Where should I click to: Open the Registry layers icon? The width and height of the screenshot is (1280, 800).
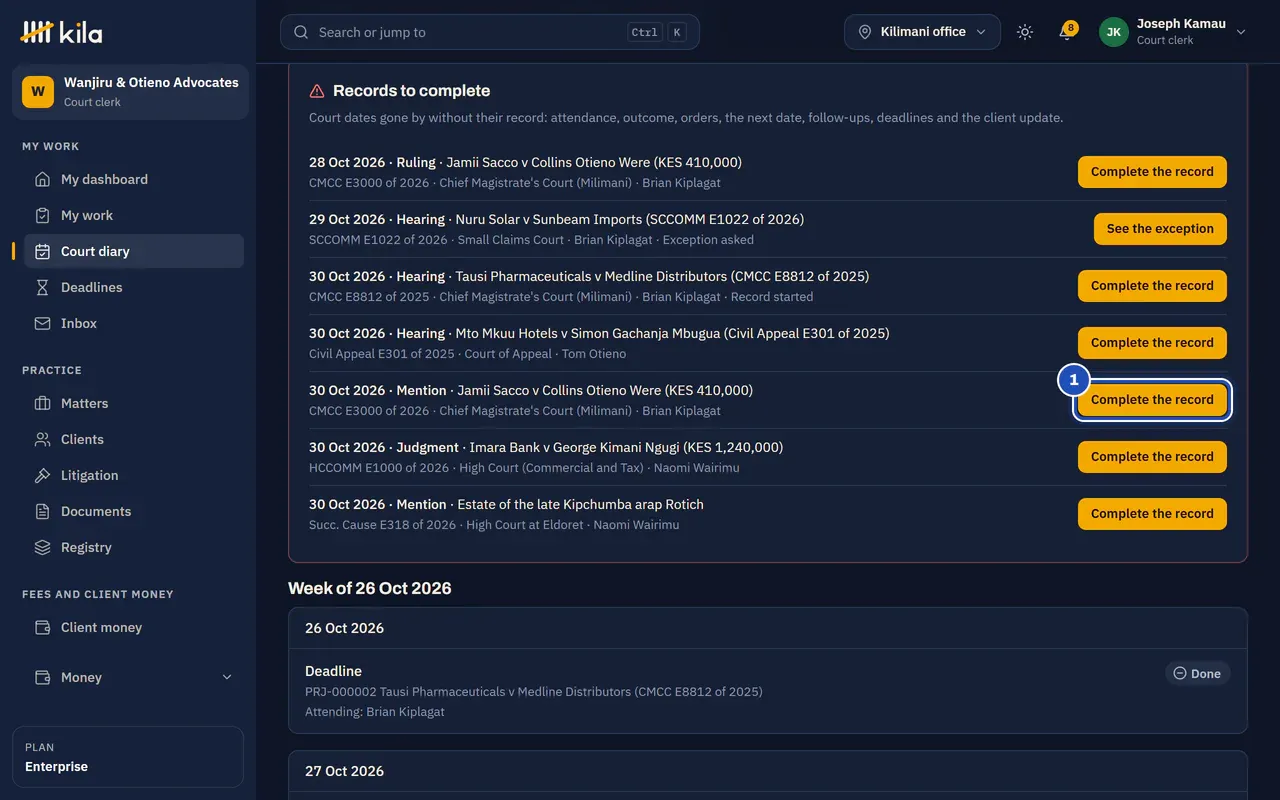(42, 548)
